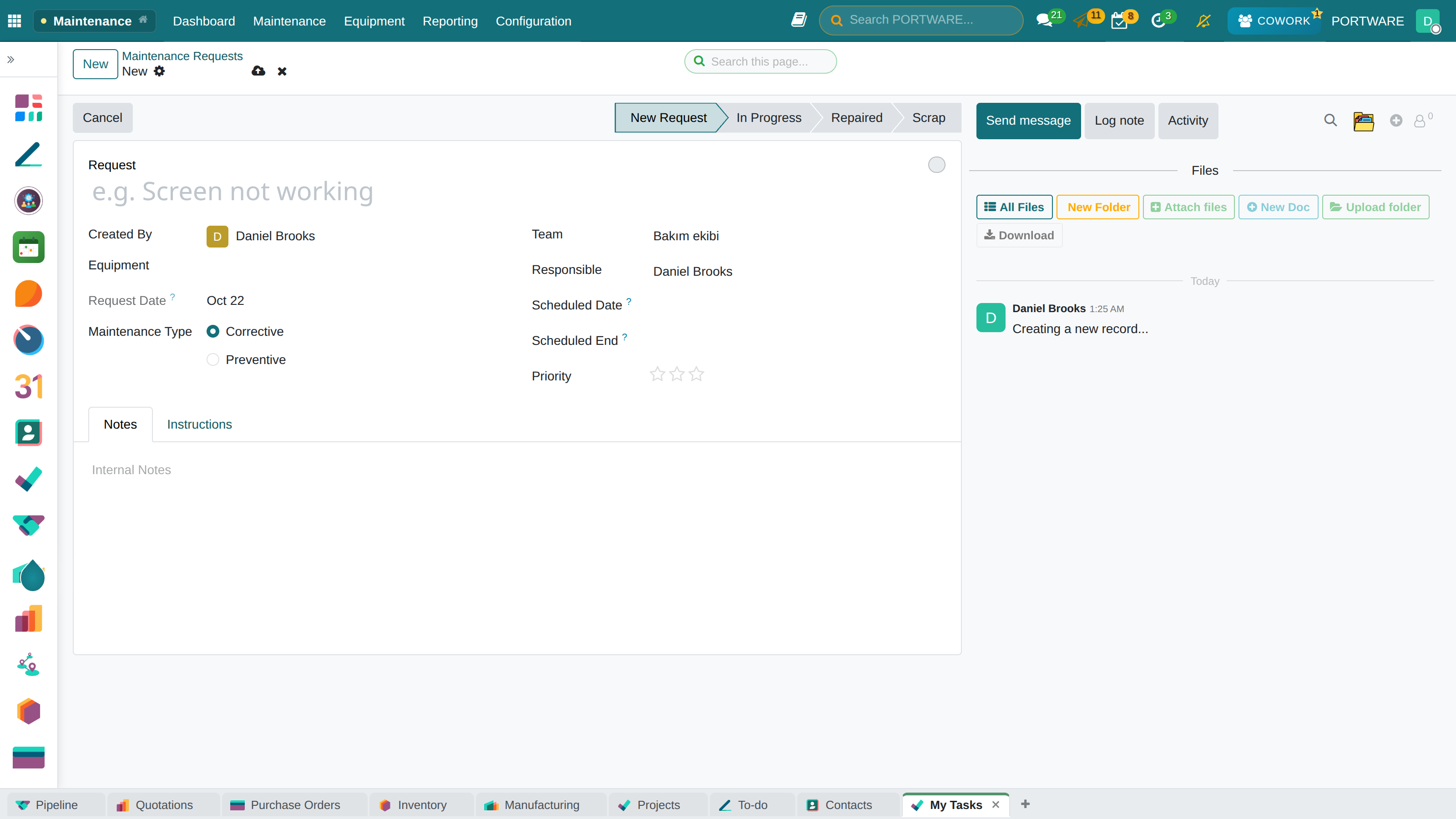Save record with cloud upload icon
The width and height of the screenshot is (1456, 819).
point(258,71)
